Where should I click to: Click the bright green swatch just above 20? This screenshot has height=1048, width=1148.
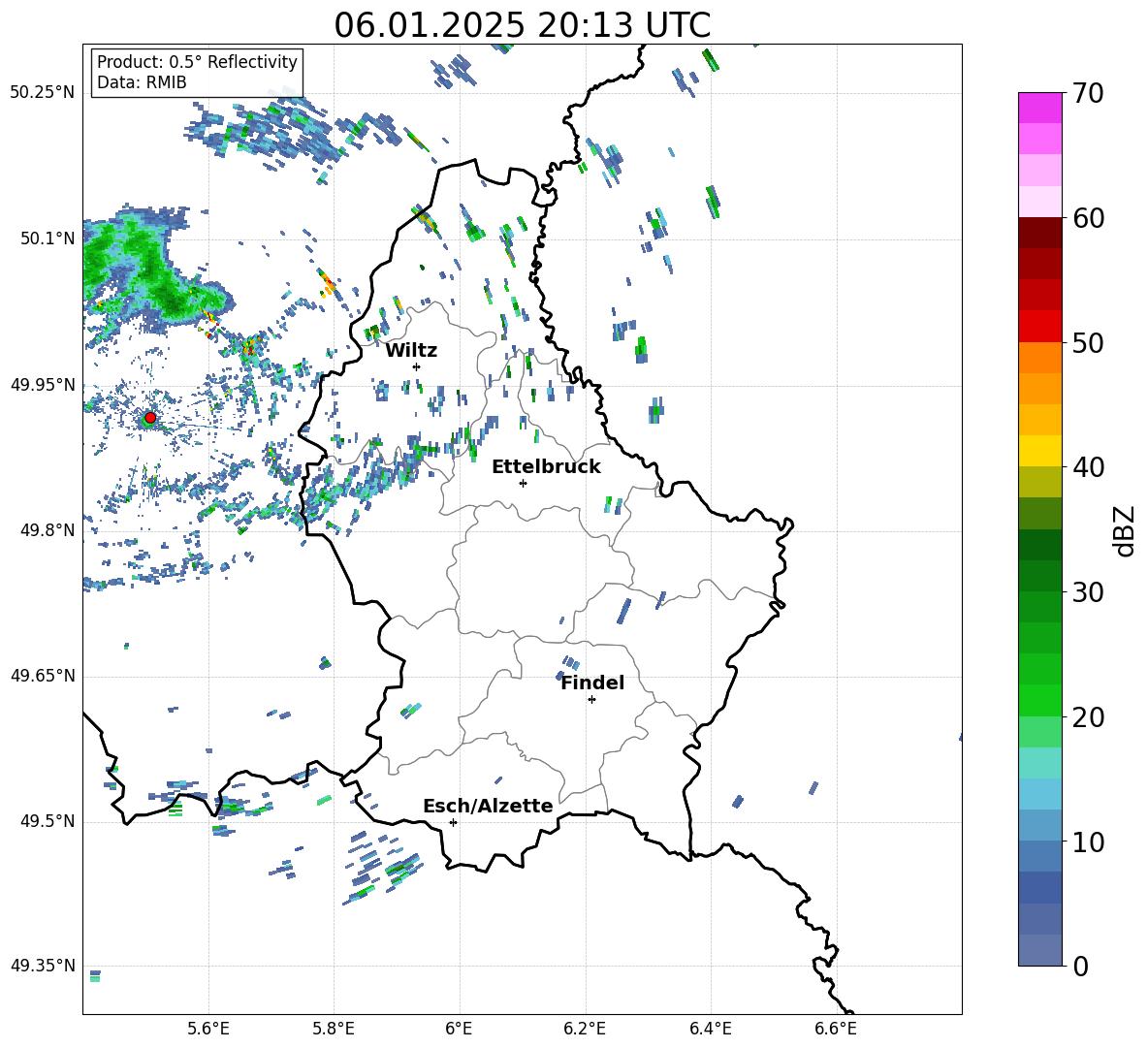[x=1039, y=700]
